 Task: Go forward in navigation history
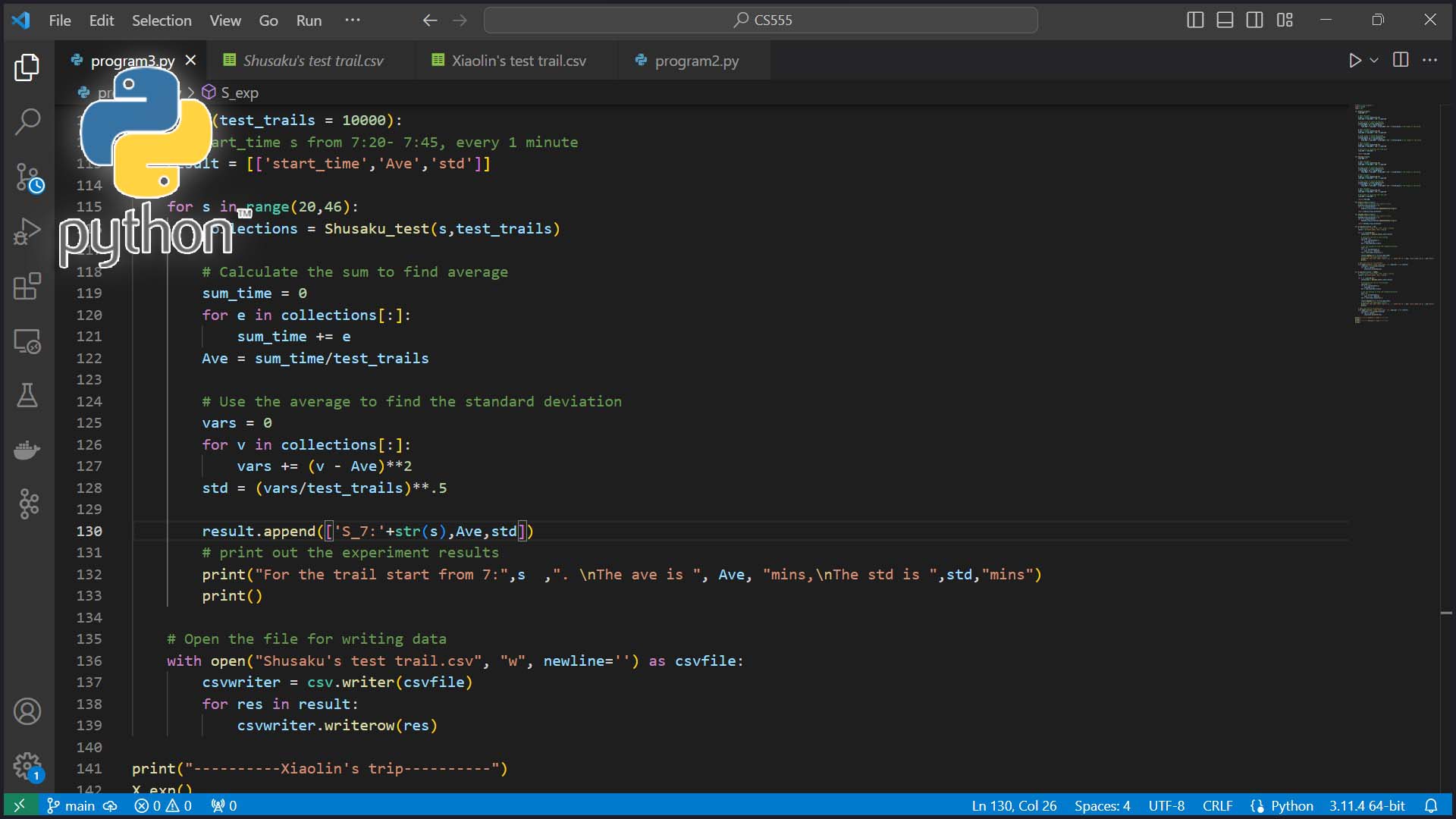point(460,20)
